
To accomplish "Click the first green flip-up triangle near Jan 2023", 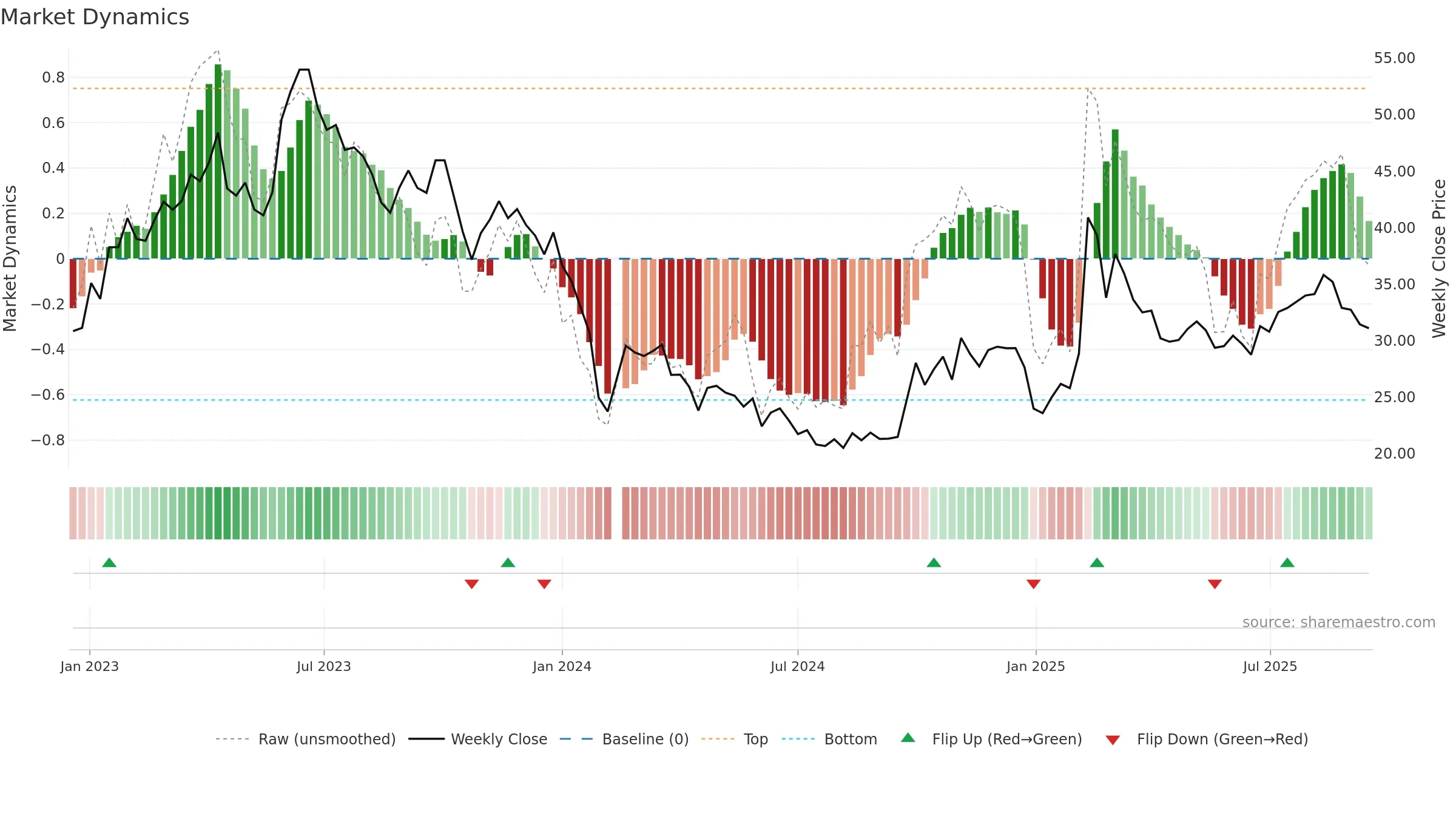I will click(x=109, y=563).
